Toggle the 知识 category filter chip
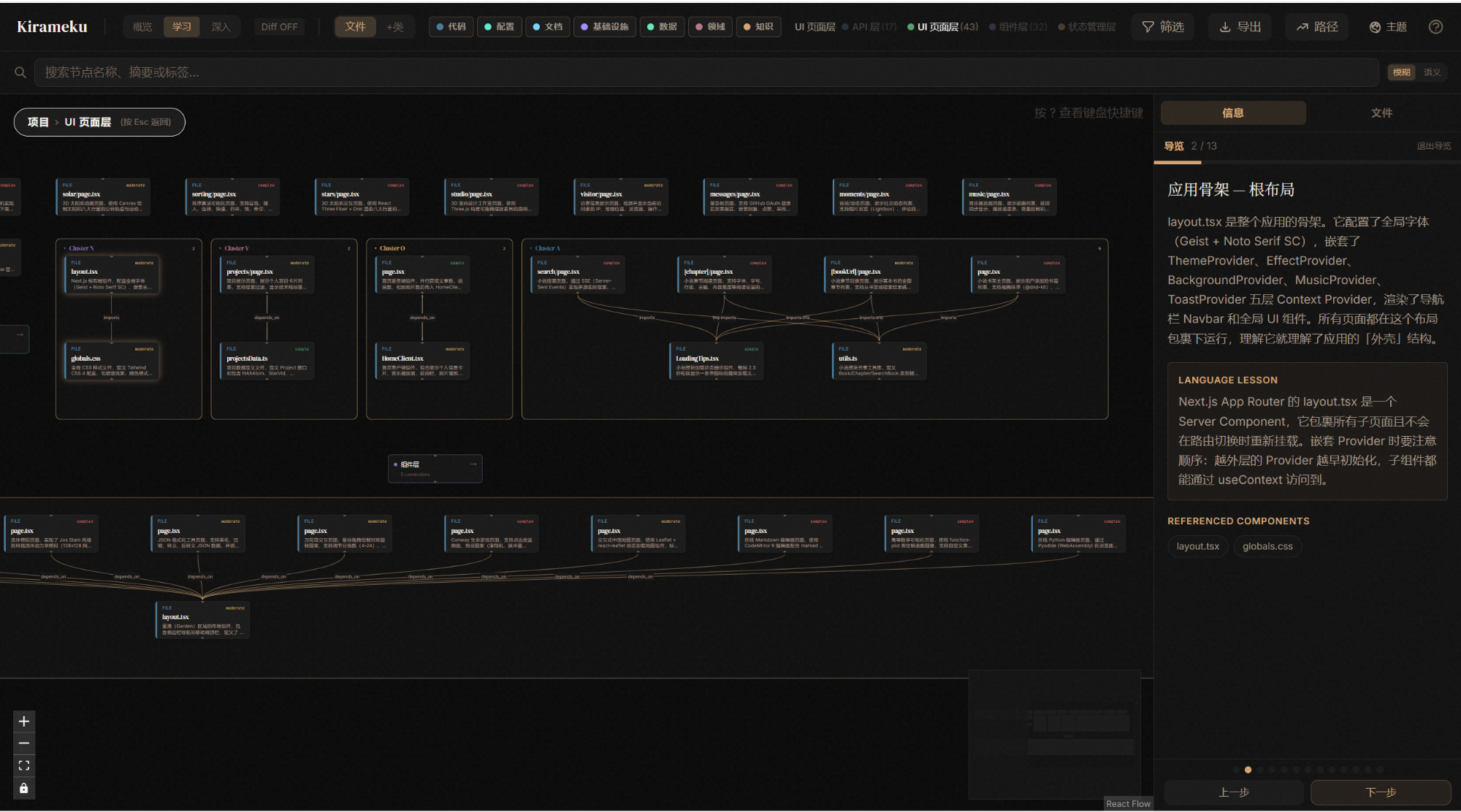 [x=758, y=27]
